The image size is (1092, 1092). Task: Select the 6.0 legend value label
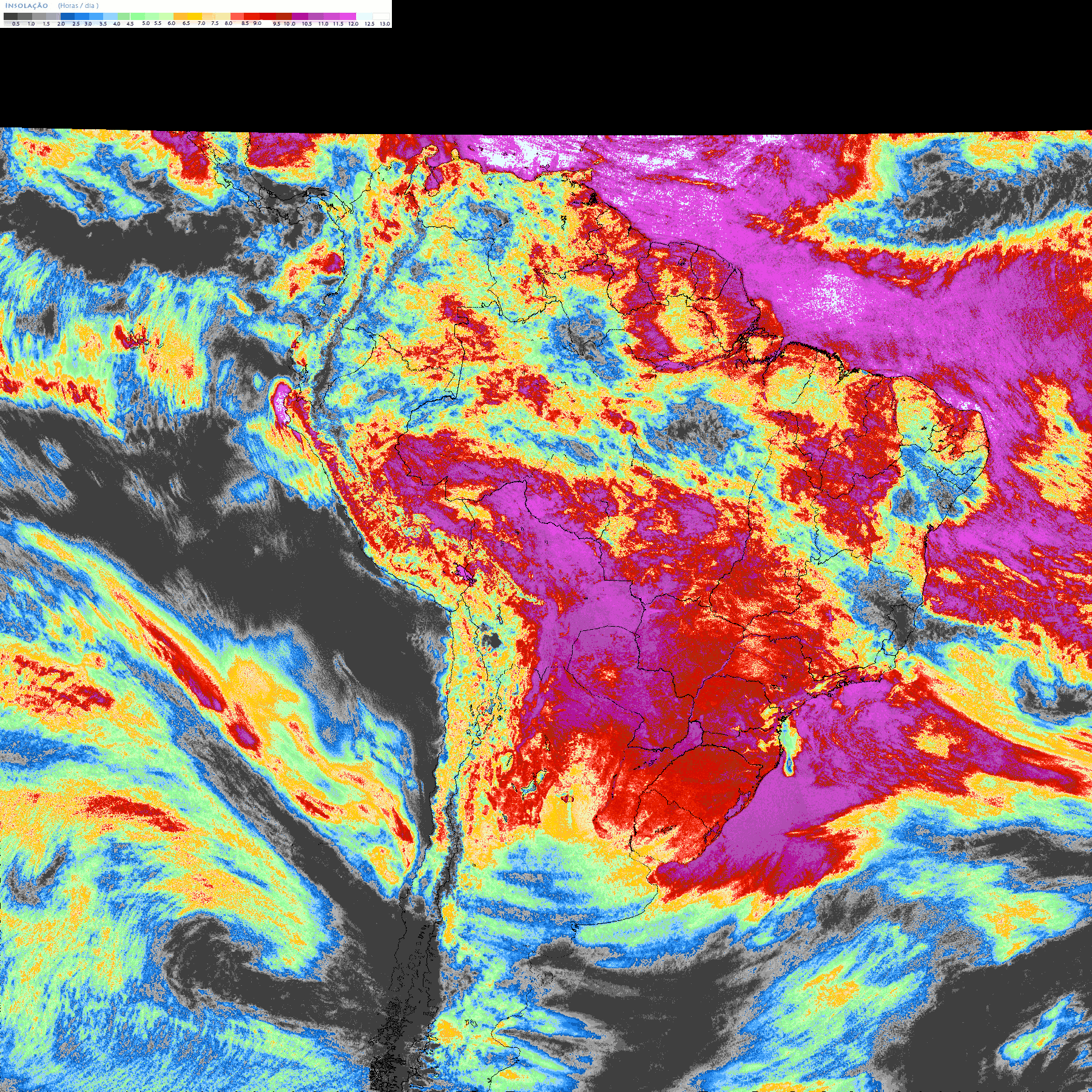(x=171, y=23)
